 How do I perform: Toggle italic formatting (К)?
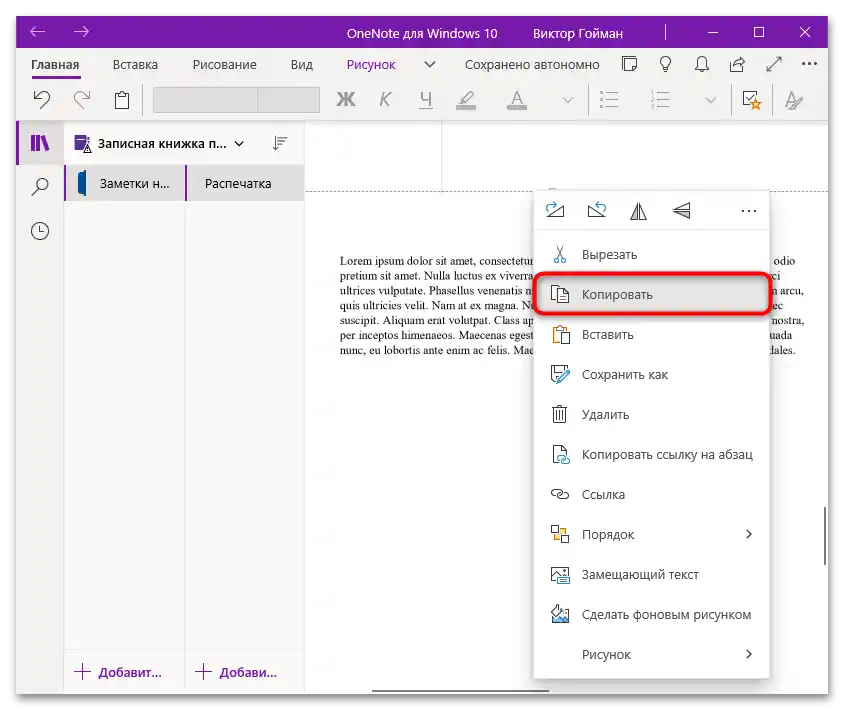385,100
